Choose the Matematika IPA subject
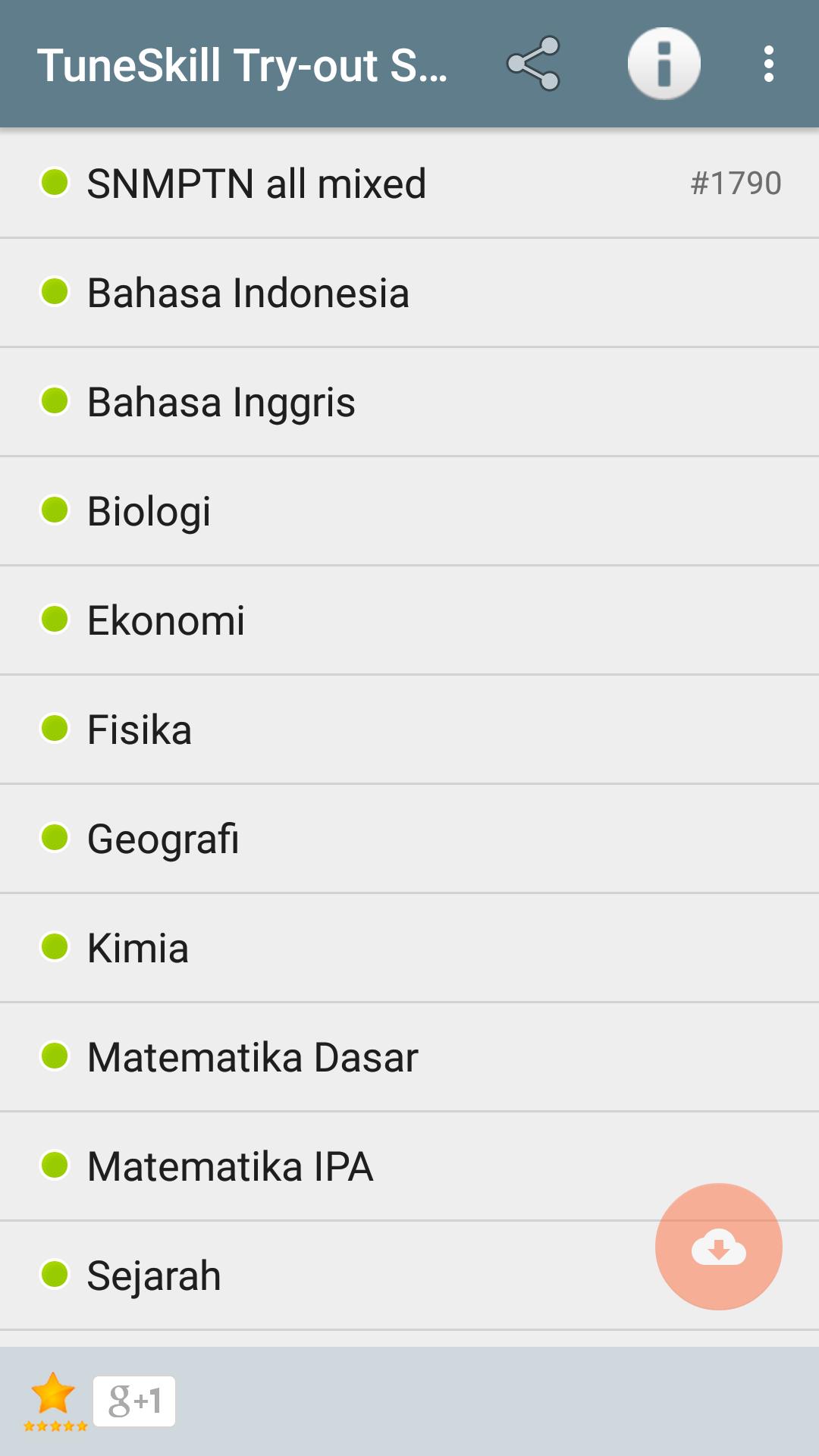 [x=230, y=1166]
